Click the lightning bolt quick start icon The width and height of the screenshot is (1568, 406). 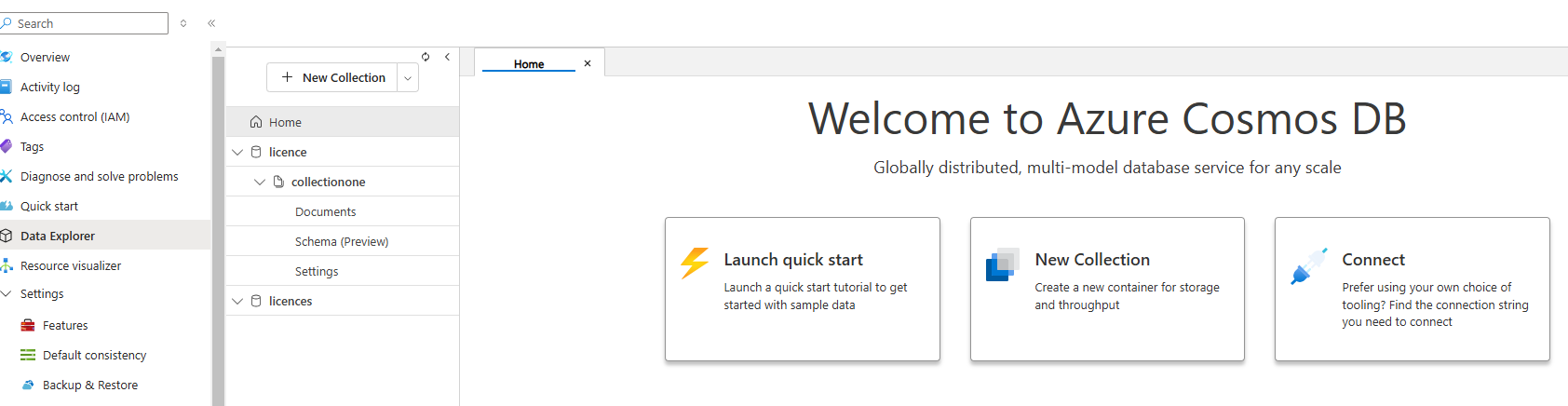click(695, 264)
